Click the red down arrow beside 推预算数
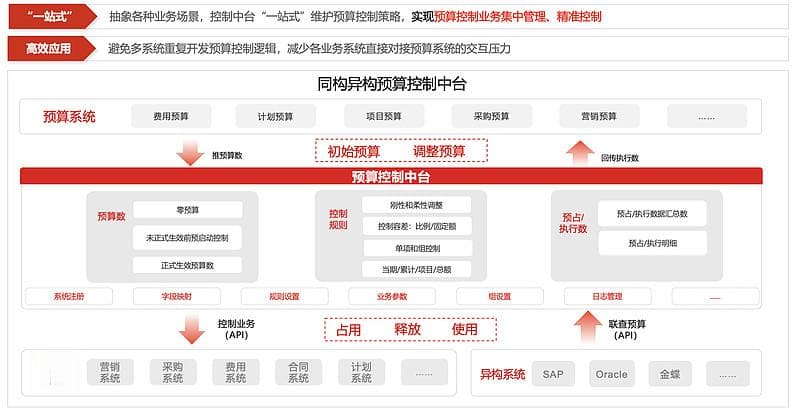This screenshot has height=414, width=800. tap(190, 152)
